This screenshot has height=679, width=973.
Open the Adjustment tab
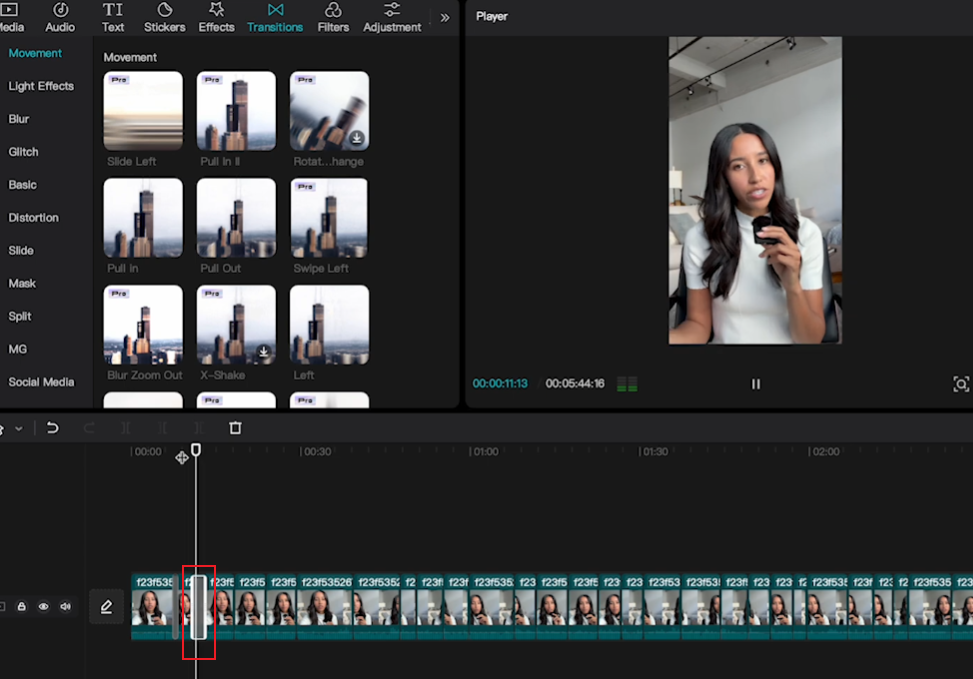click(392, 17)
